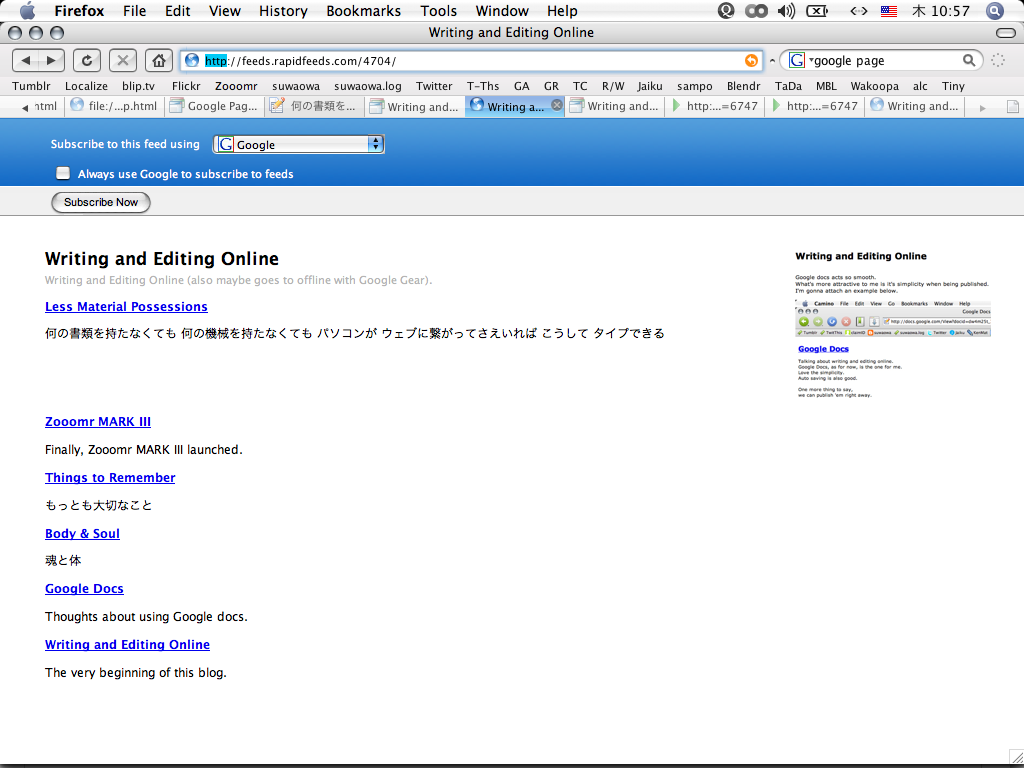
Task: Switch to the file:/...p.html tab
Action: click(114, 106)
